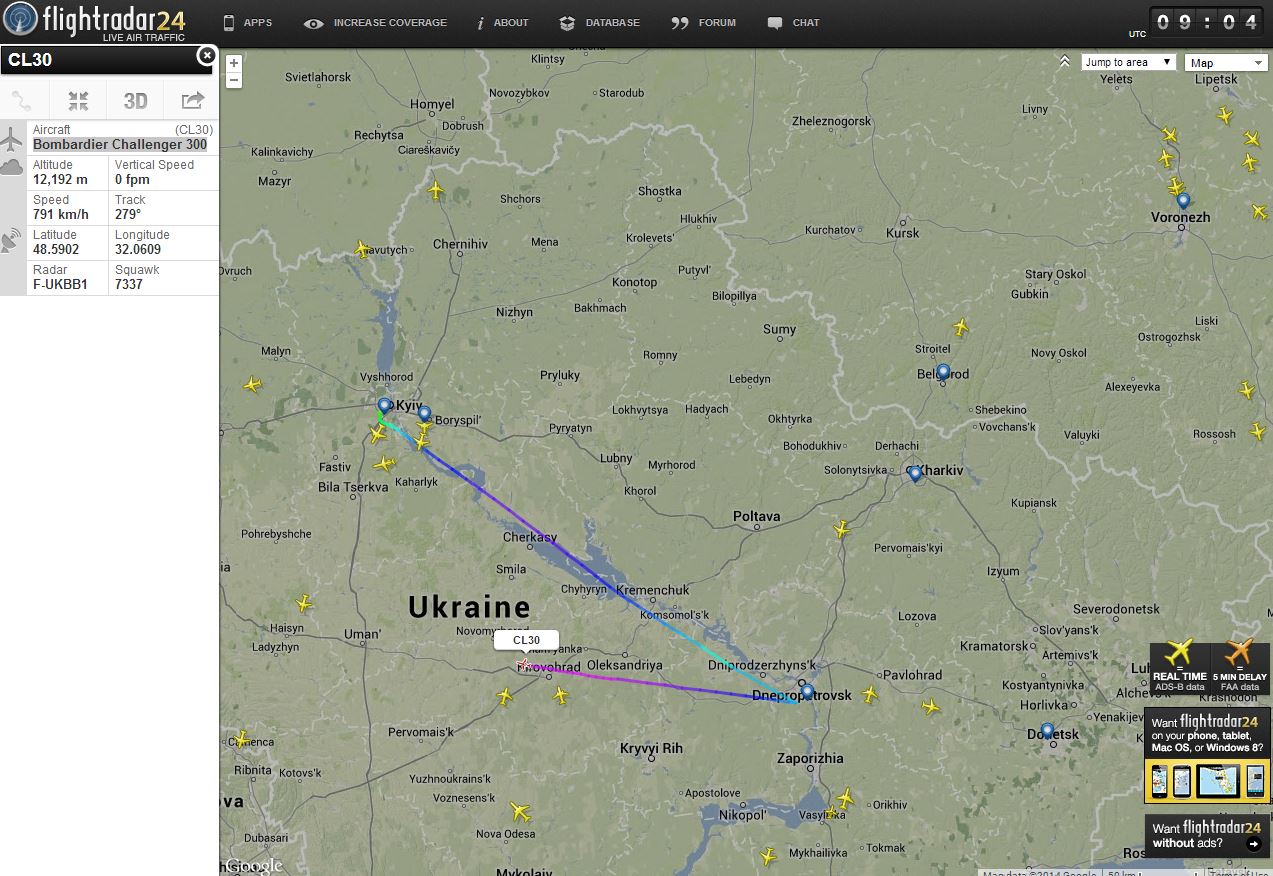Image resolution: width=1273 pixels, height=876 pixels.
Task: Collapse the map controls with double chevron
Action: tap(1066, 62)
